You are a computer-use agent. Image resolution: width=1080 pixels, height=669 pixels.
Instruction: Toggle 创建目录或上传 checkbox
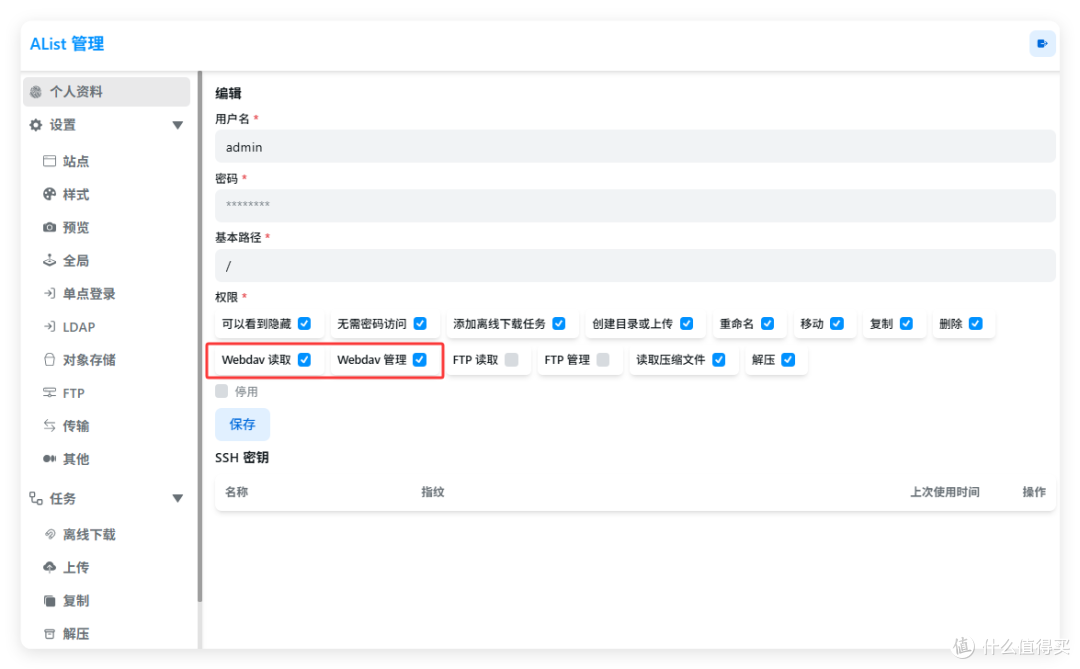(686, 323)
